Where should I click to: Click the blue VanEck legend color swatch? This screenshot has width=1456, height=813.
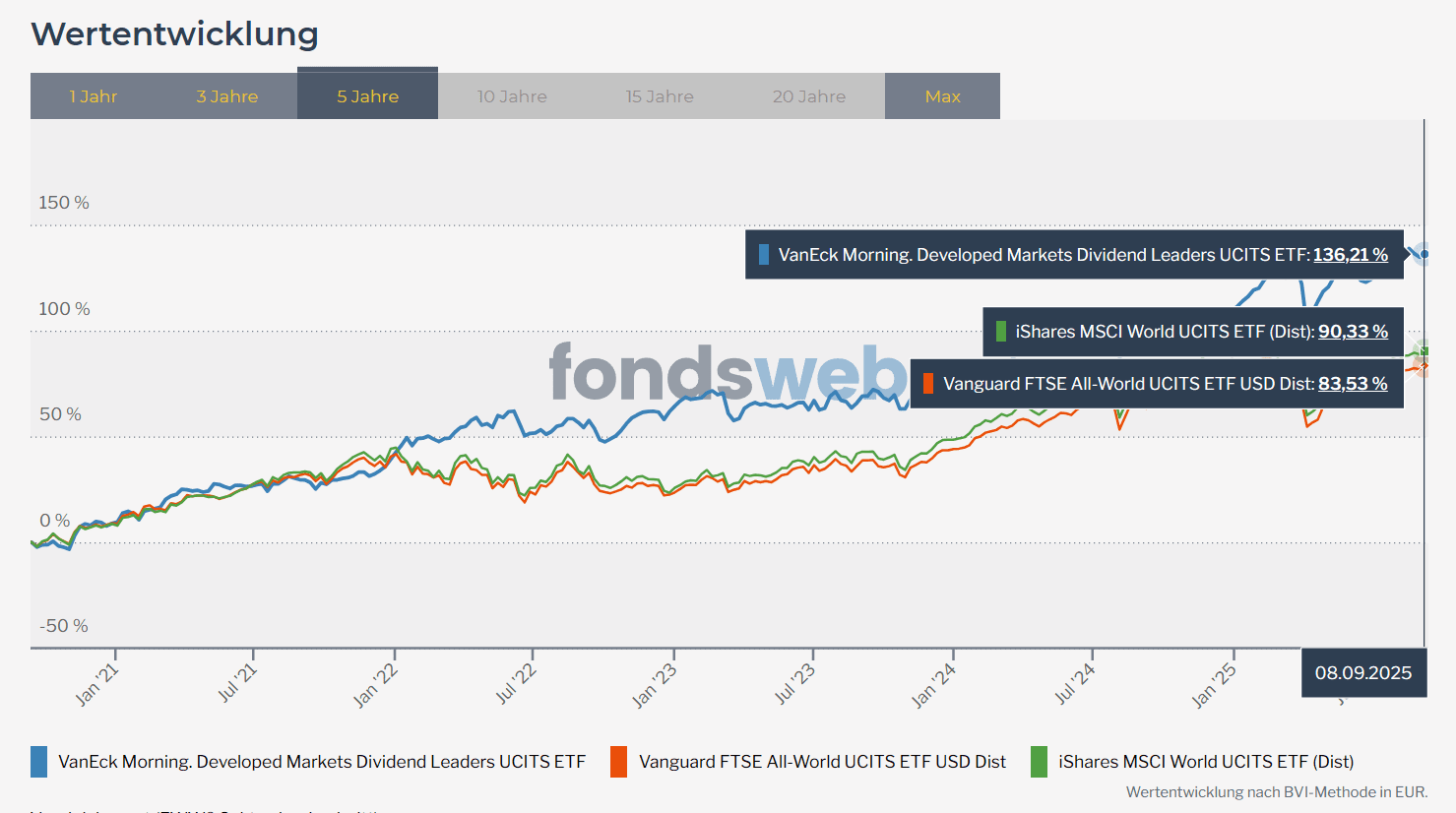38,762
